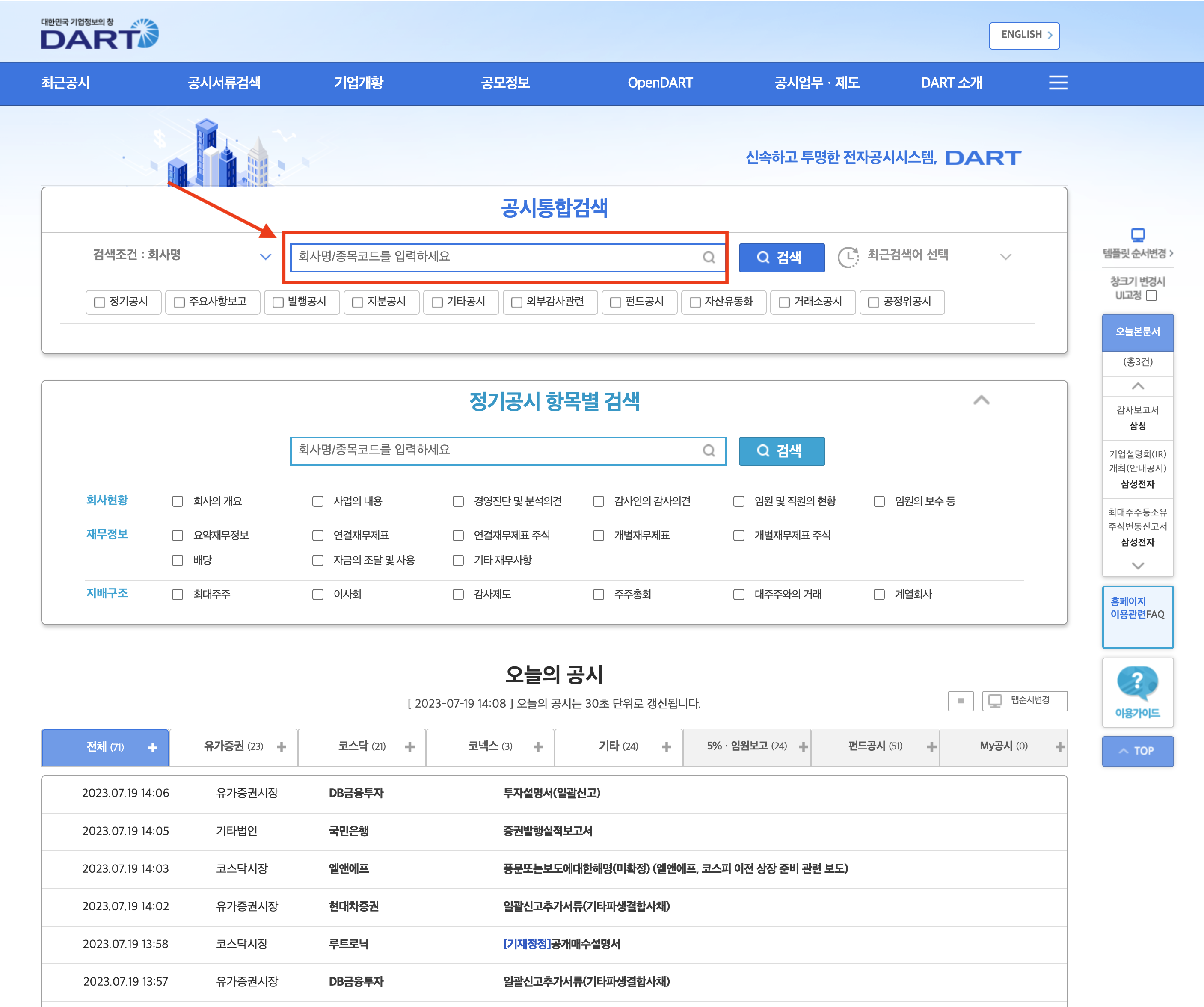Open the 공시업무 · 제도 menu
Screen dimensions: 1204x1007
816,83
